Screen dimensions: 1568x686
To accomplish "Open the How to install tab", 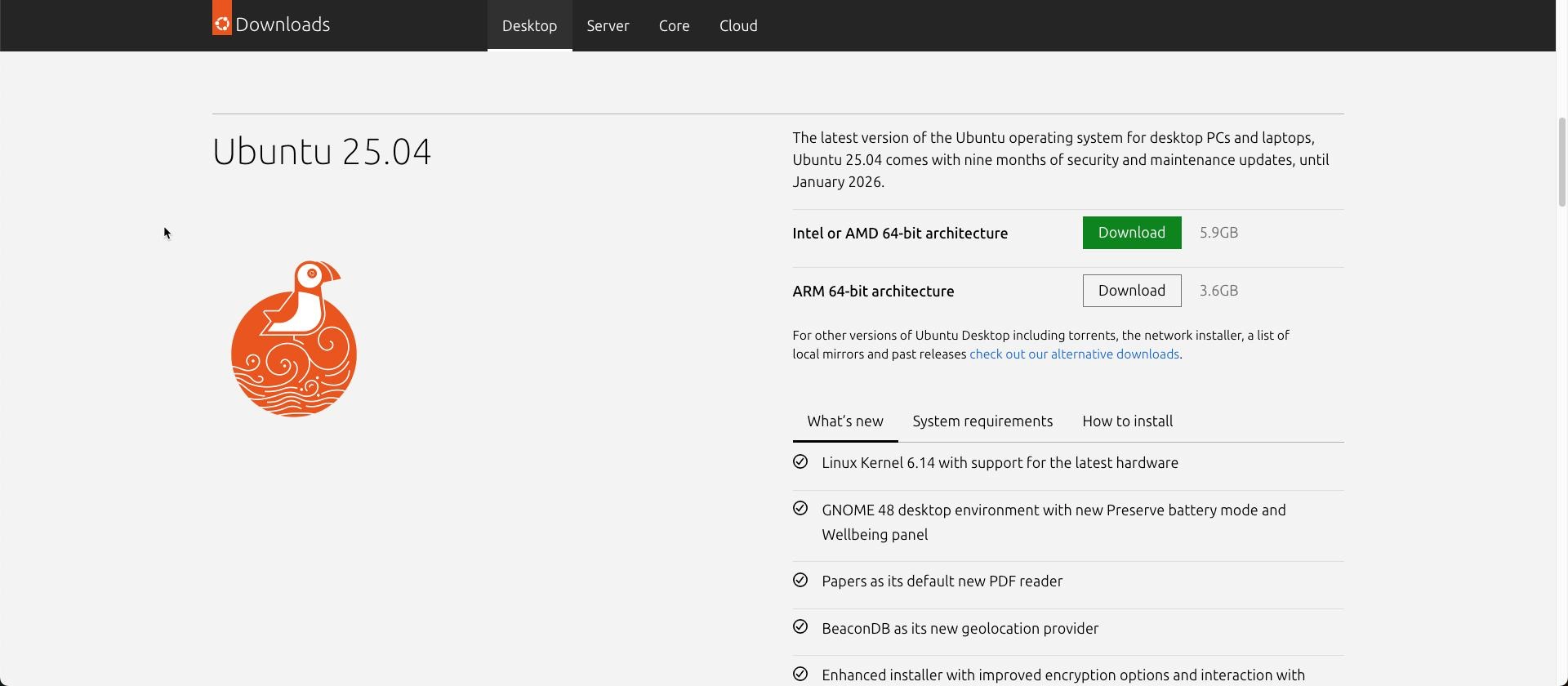I will 1128,421.
